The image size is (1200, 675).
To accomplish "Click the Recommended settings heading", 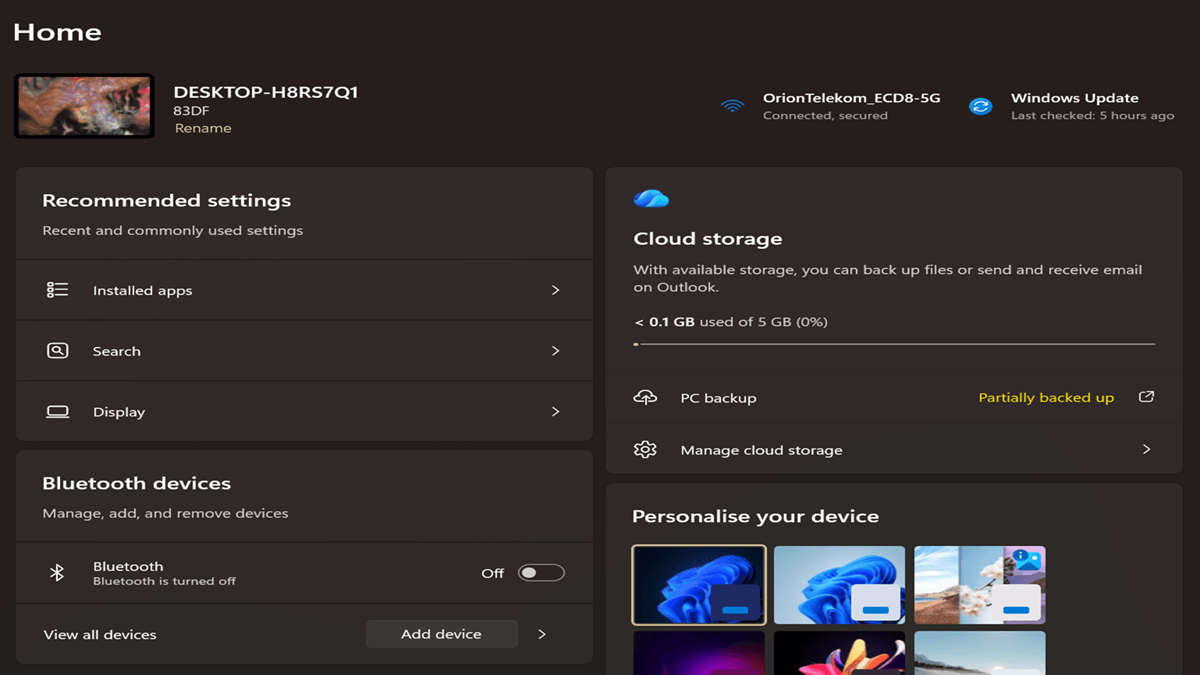I will [167, 201].
